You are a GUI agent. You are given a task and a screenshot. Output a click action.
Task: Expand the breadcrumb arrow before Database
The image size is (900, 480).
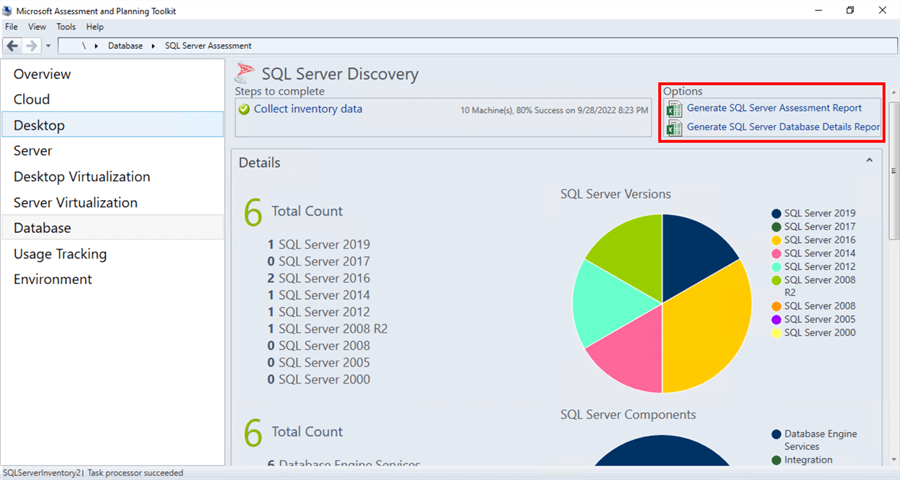96,46
